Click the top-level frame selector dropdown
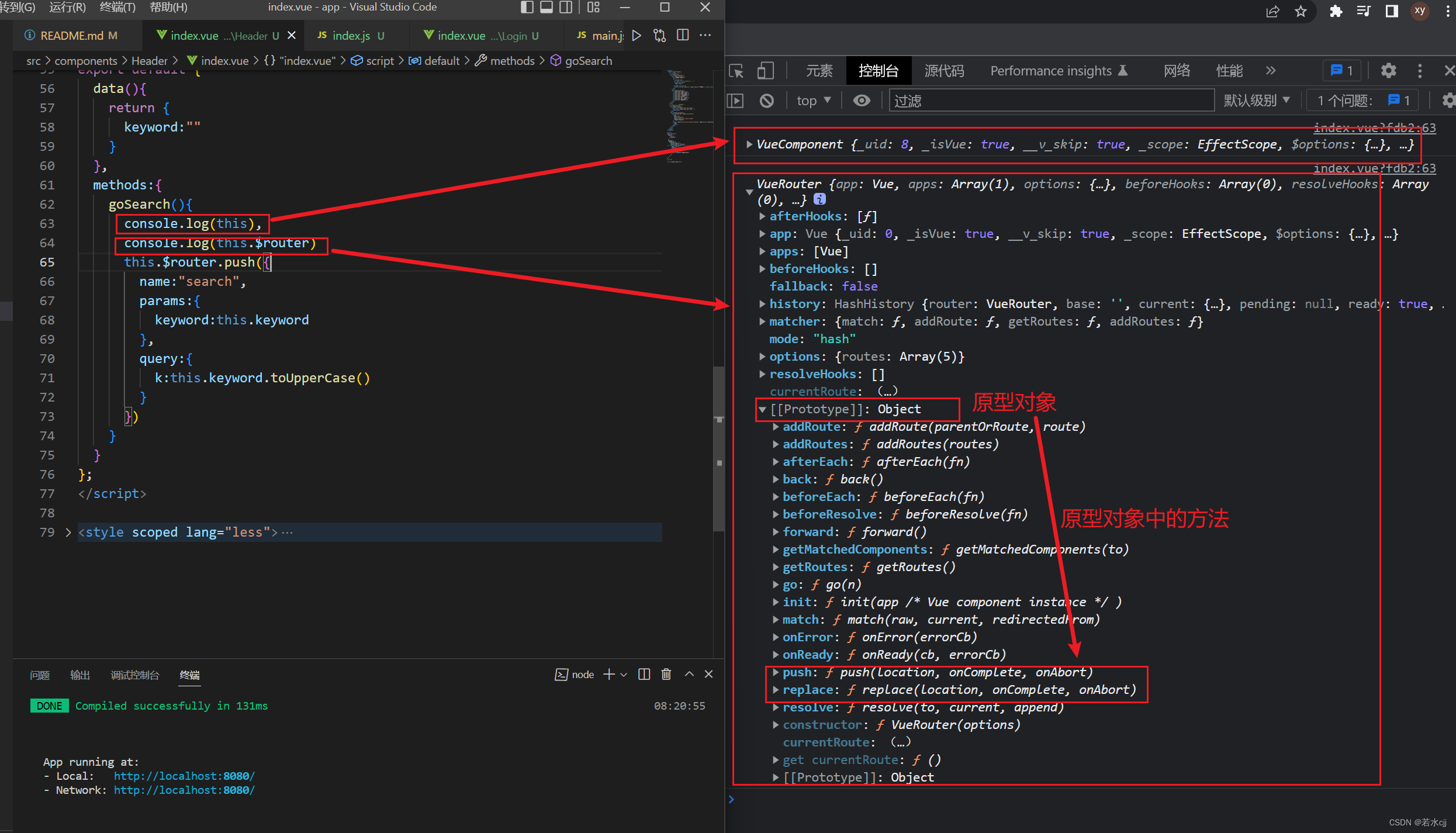 click(x=813, y=101)
